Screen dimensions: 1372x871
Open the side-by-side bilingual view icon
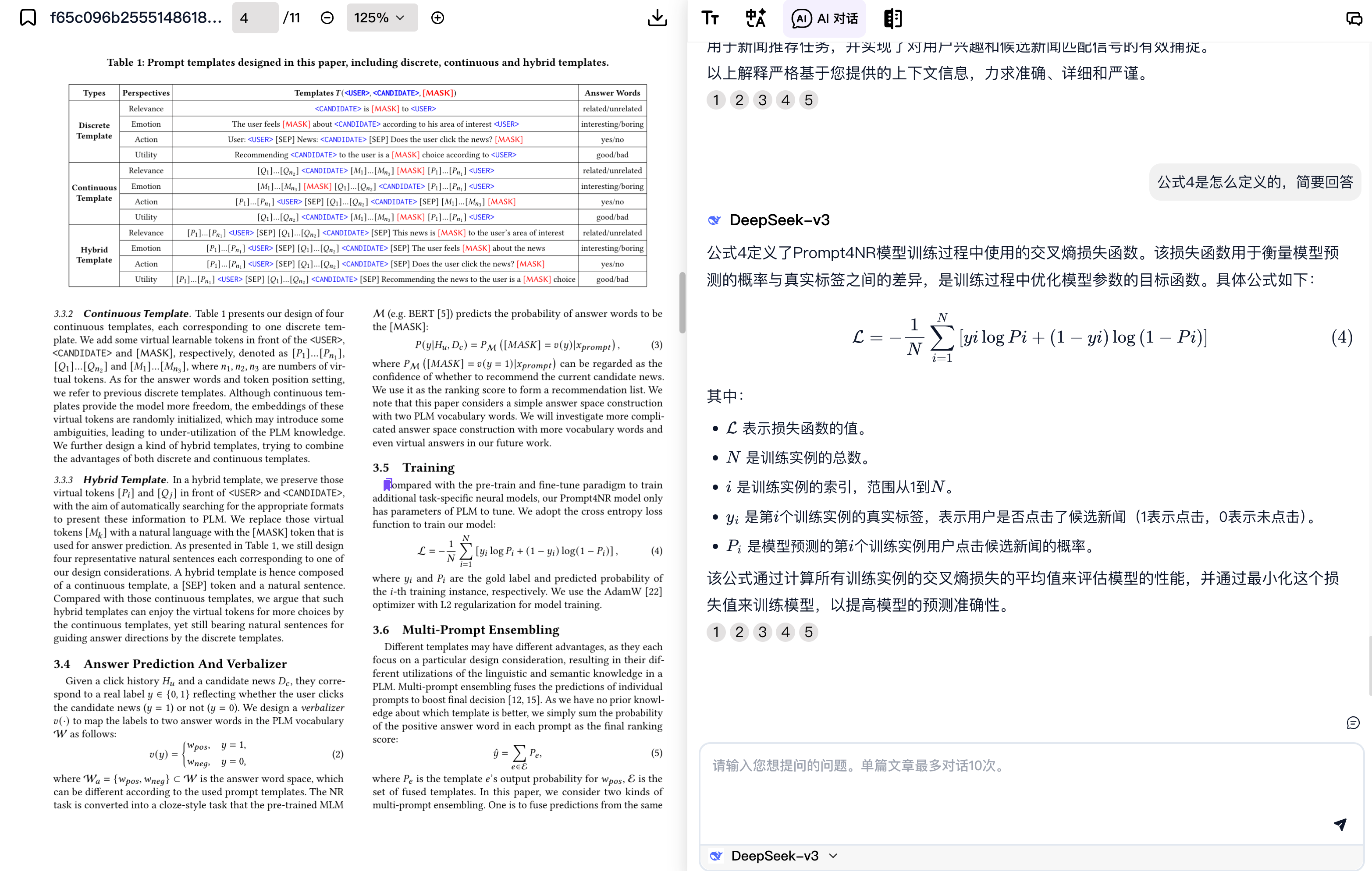pos(892,18)
